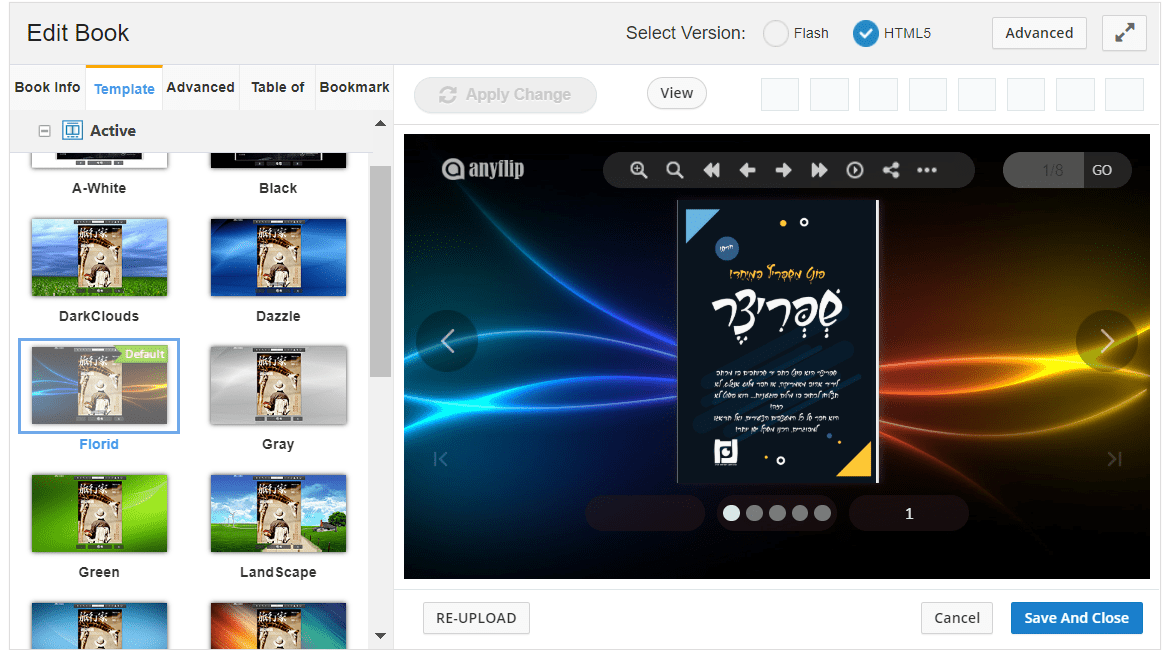Select the LandScape template thumbnail
Screen dimensions: 1163x650
(278, 513)
